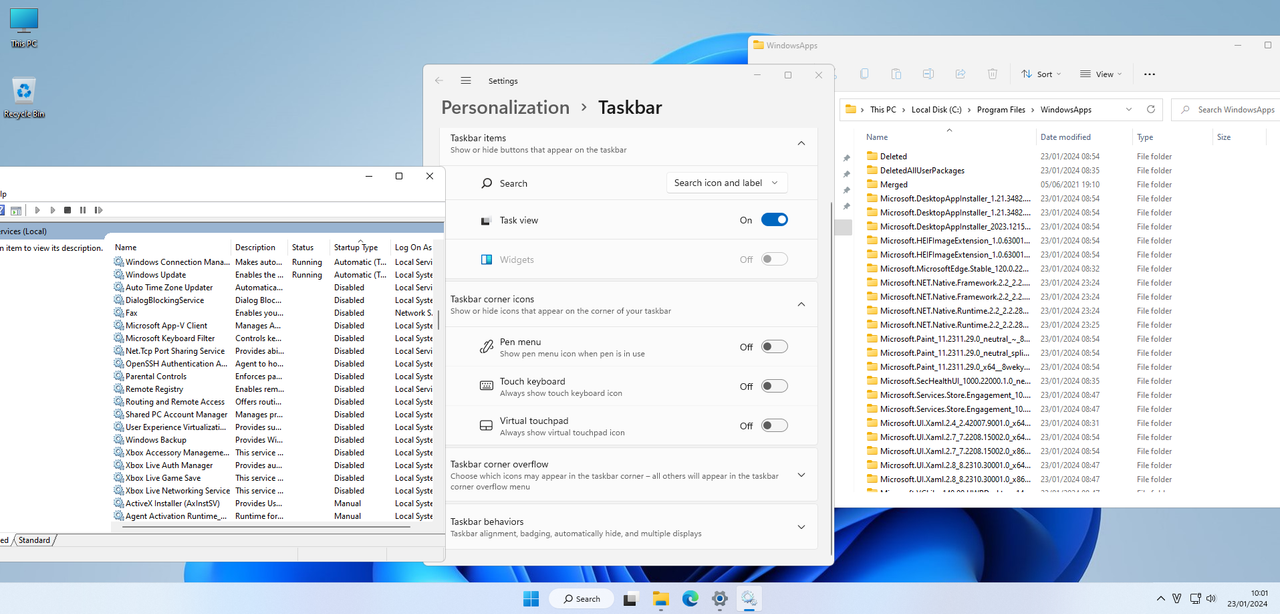Expand the Taskbar behaviors section
1280x614 pixels.
[801, 527]
